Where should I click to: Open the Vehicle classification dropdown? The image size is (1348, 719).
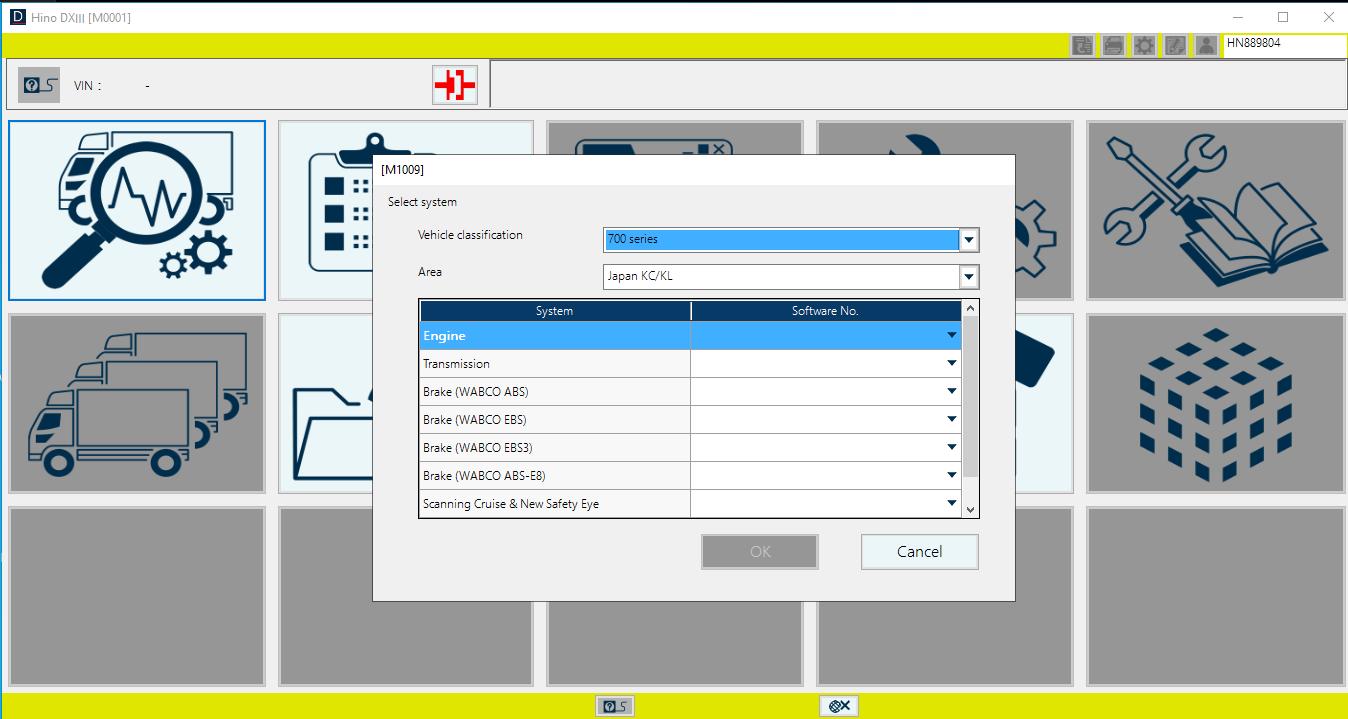point(968,240)
